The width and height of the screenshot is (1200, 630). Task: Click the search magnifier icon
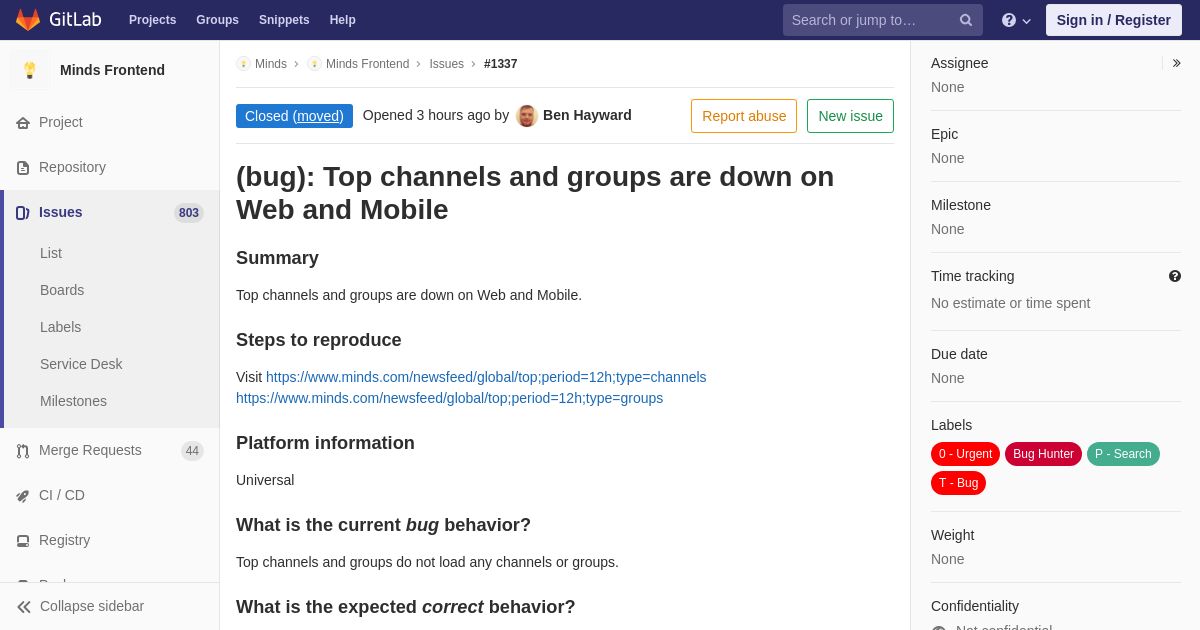966,20
